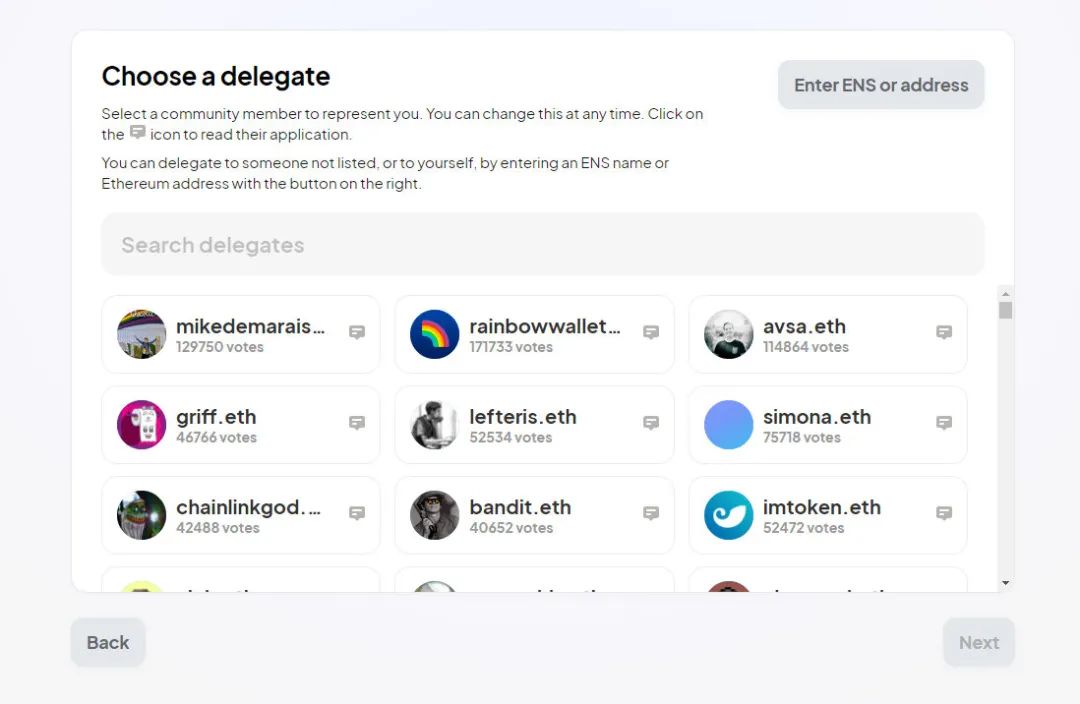Viewport: 1080px width, 704px height.
Task: Choose the imtoken.eth avatar thumbnail
Action: tap(729, 515)
